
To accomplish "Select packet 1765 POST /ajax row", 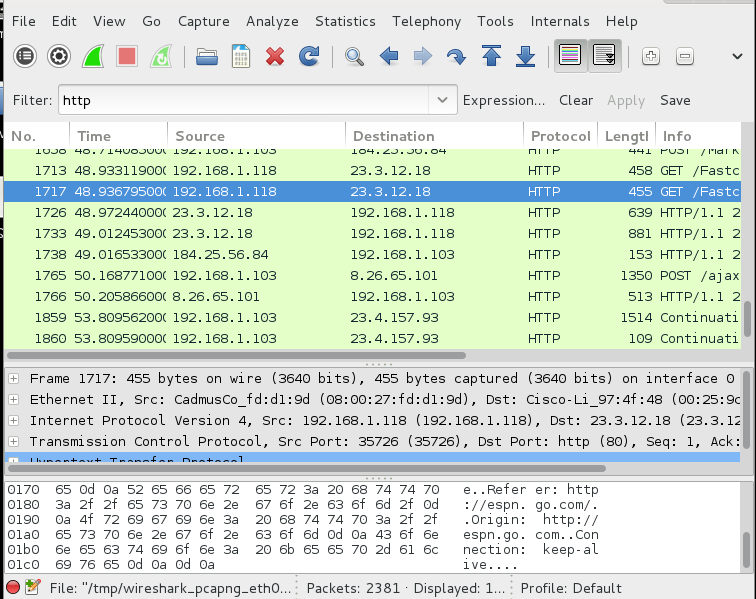I will pyautogui.click(x=372, y=275).
